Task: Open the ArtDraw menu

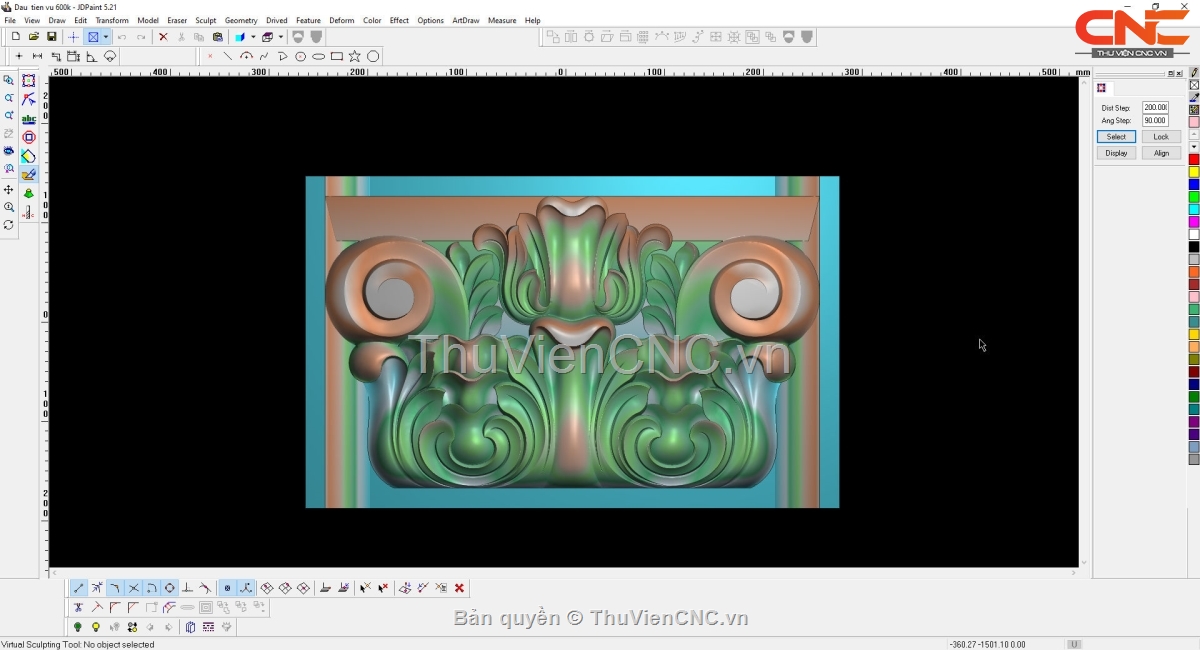Action: tap(465, 20)
